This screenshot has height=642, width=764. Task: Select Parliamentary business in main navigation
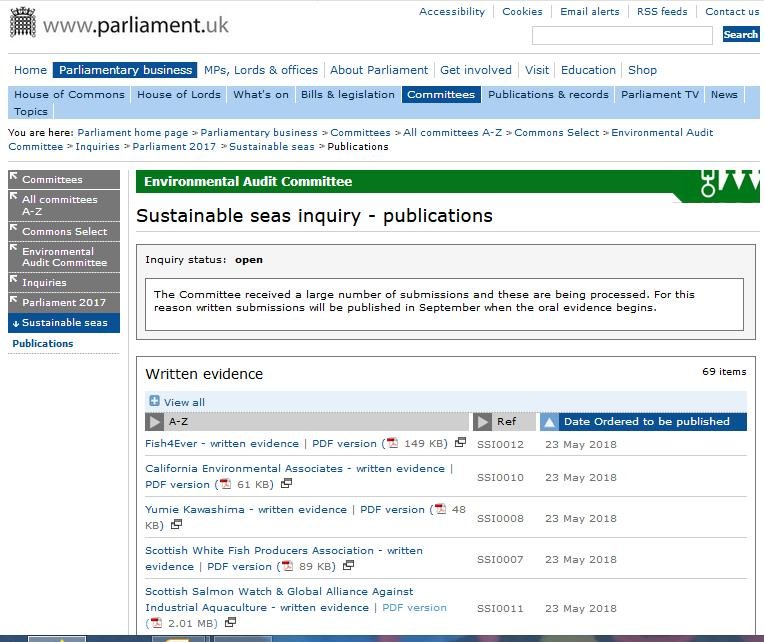tap(125, 70)
